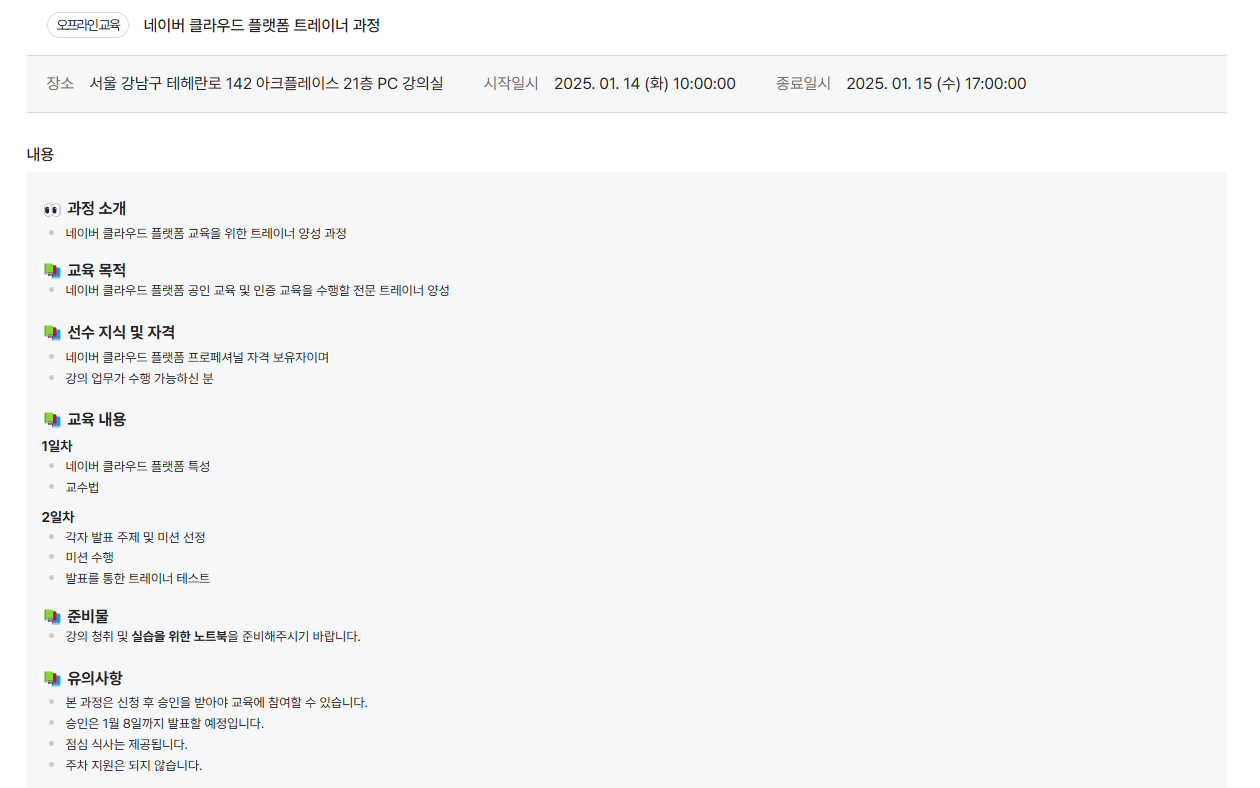Click the line 발표를 통한 트레이너 테스트
Screen dimensions: 1260x788
coord(138,579)
